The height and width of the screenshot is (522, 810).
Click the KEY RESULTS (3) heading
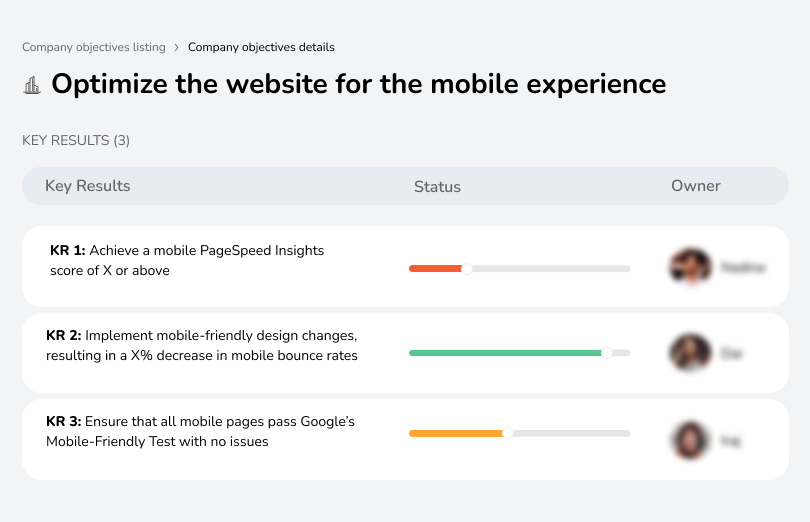[x=76, y=141]
